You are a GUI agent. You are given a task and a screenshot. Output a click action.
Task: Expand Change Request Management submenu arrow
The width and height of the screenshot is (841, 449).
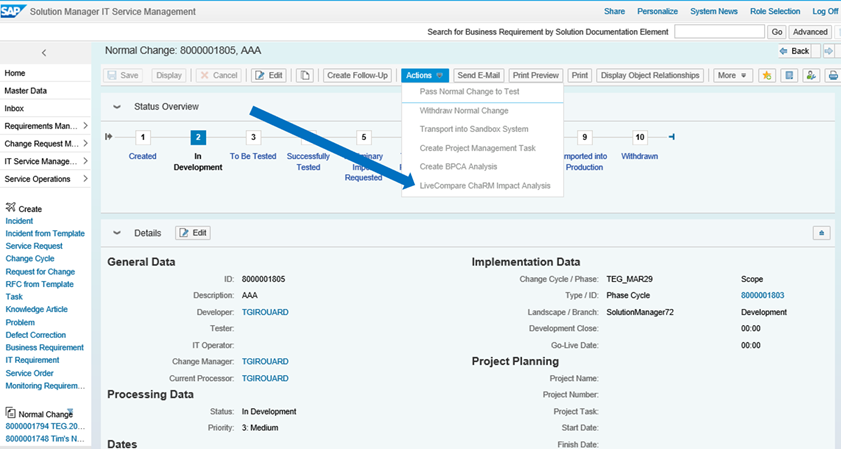pyautogui.click(x=85, y=143)
